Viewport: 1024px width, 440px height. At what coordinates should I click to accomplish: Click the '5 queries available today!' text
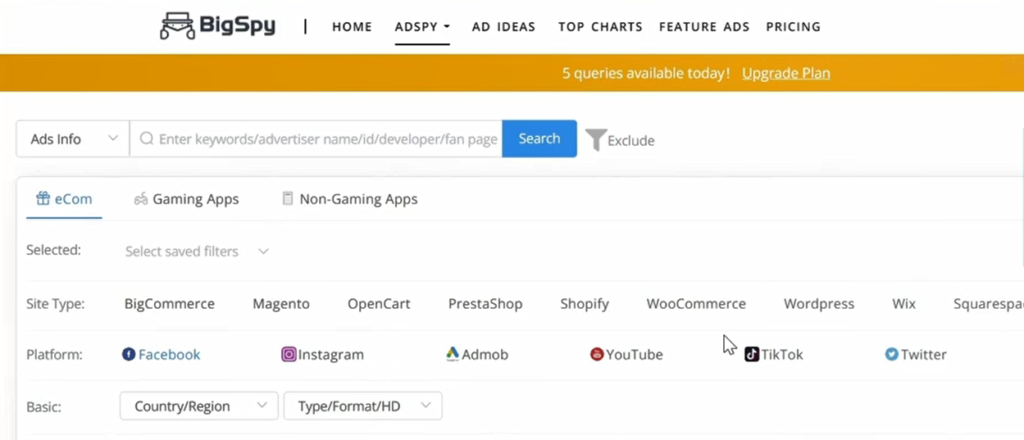[x=646, y=73]
